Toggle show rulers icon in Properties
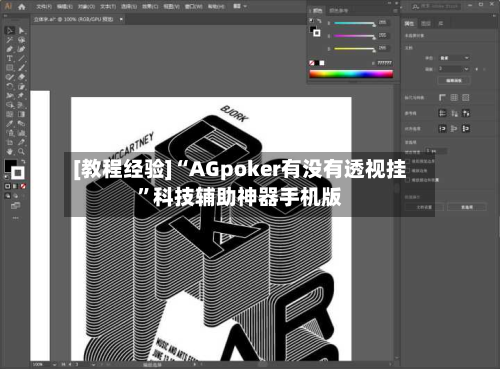 [x=442, y=98]
